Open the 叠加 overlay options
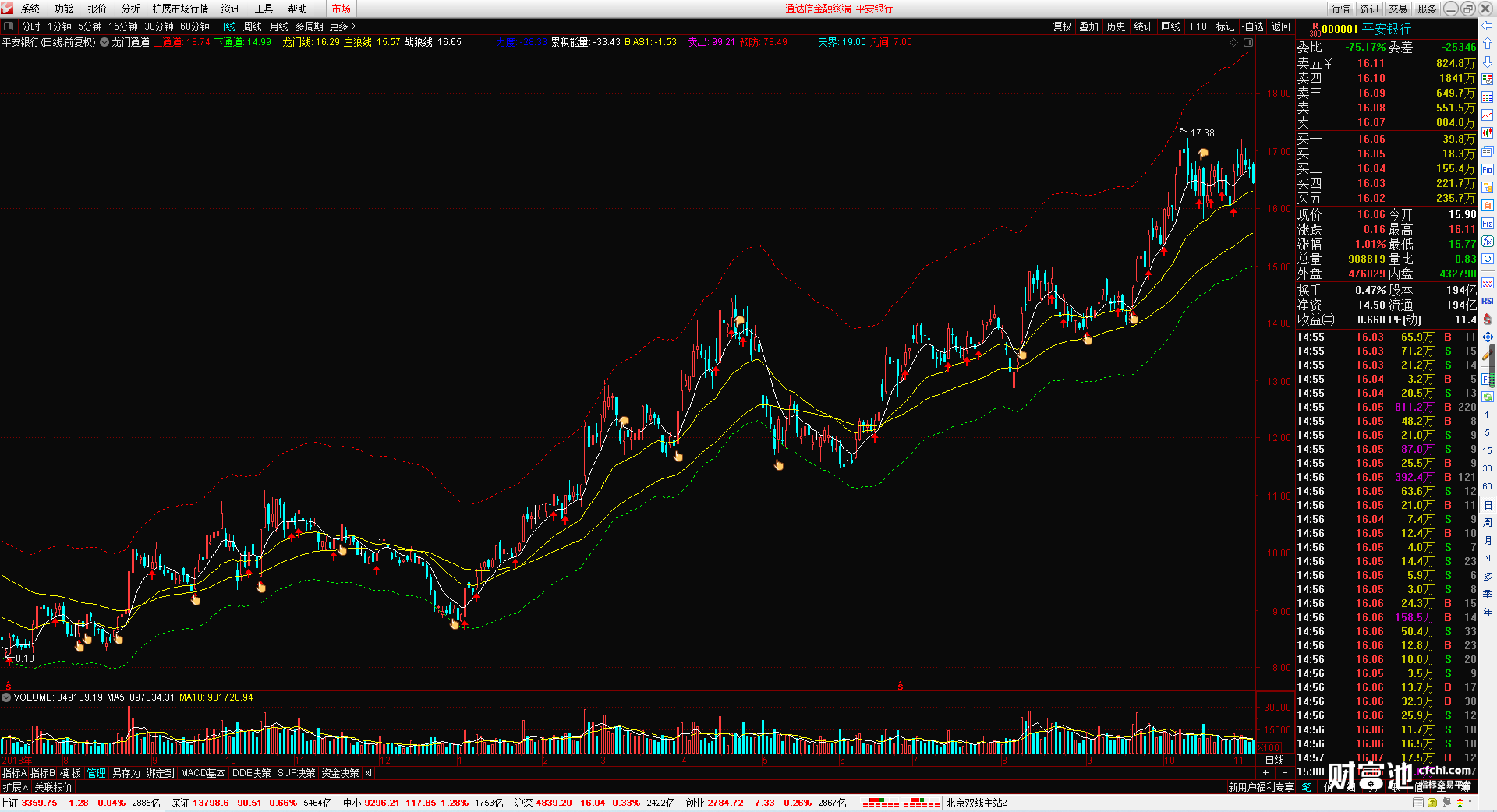This screenshot has height=812, width=1497. pyautogui.click(x=1089, y=26)
